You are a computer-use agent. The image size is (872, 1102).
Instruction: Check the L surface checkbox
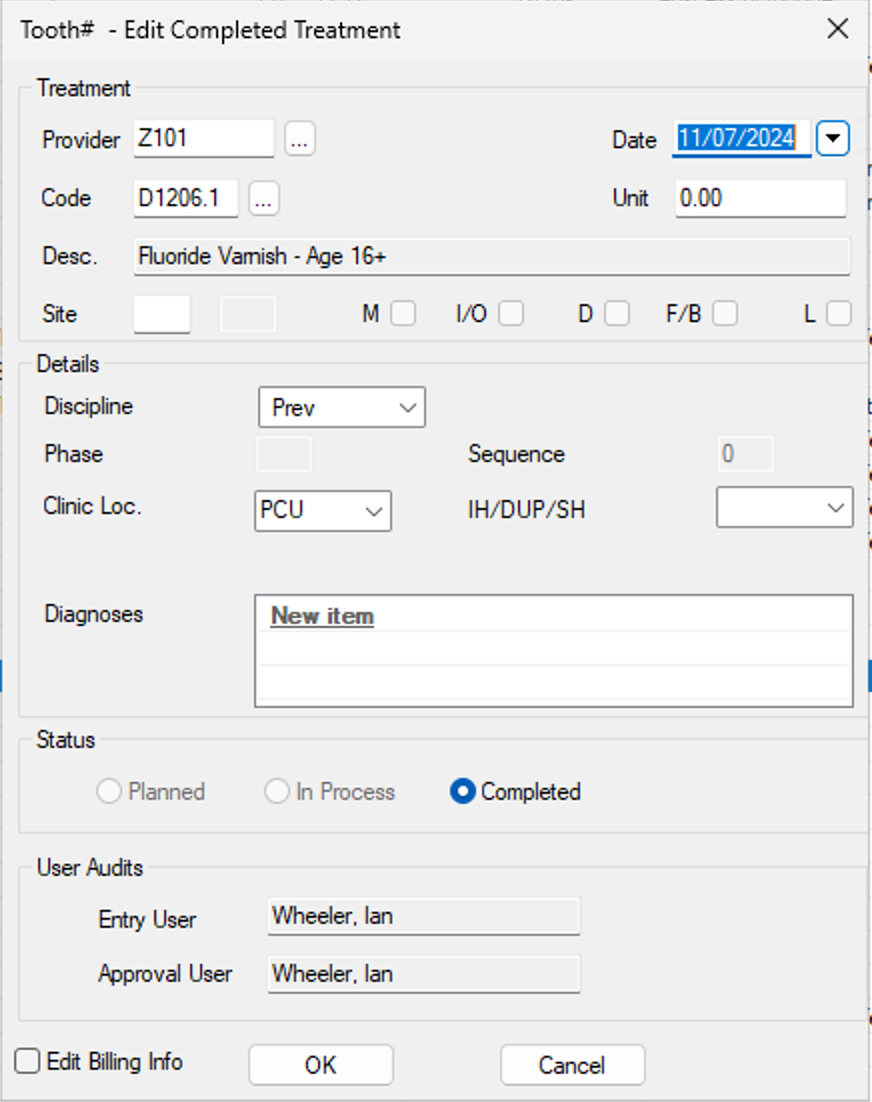tap(839, 313)
